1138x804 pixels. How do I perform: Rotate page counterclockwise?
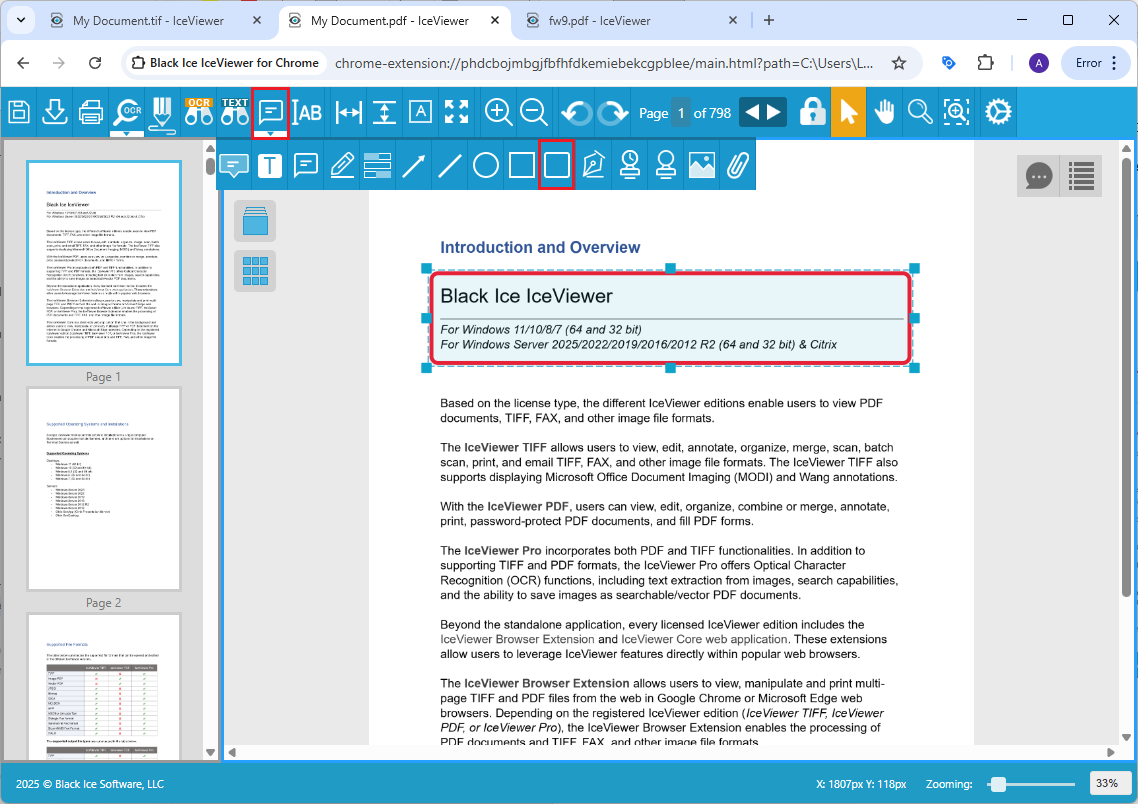click(x=577, y=112)
